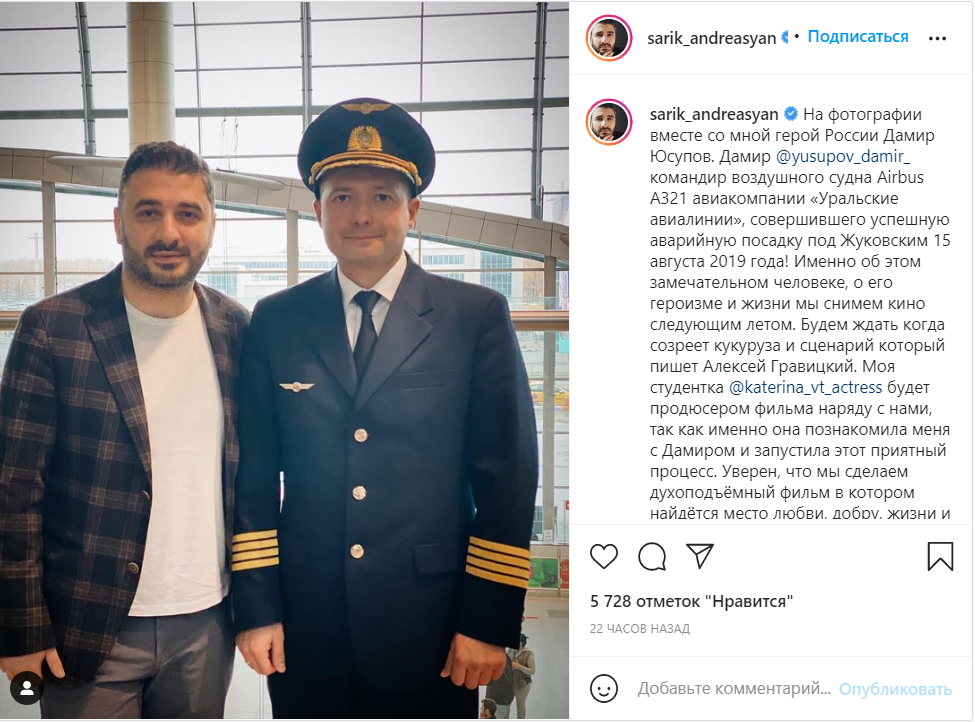Share post using paper plane icon

tap(700, 555)
